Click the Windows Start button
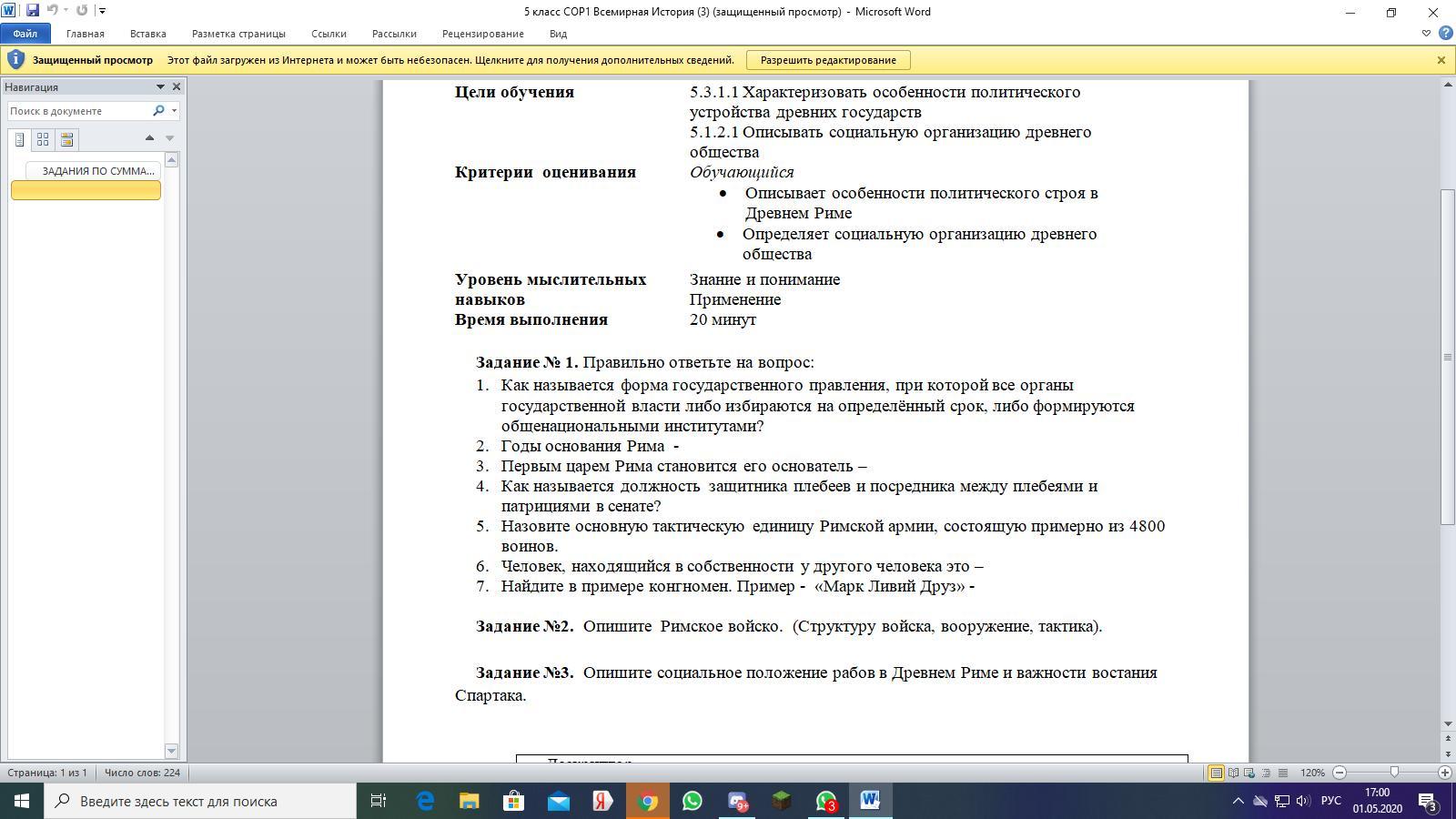Image resolution: width=1456 pixels, height=819 pixels. pyautogui.click(x=22, y=801)
